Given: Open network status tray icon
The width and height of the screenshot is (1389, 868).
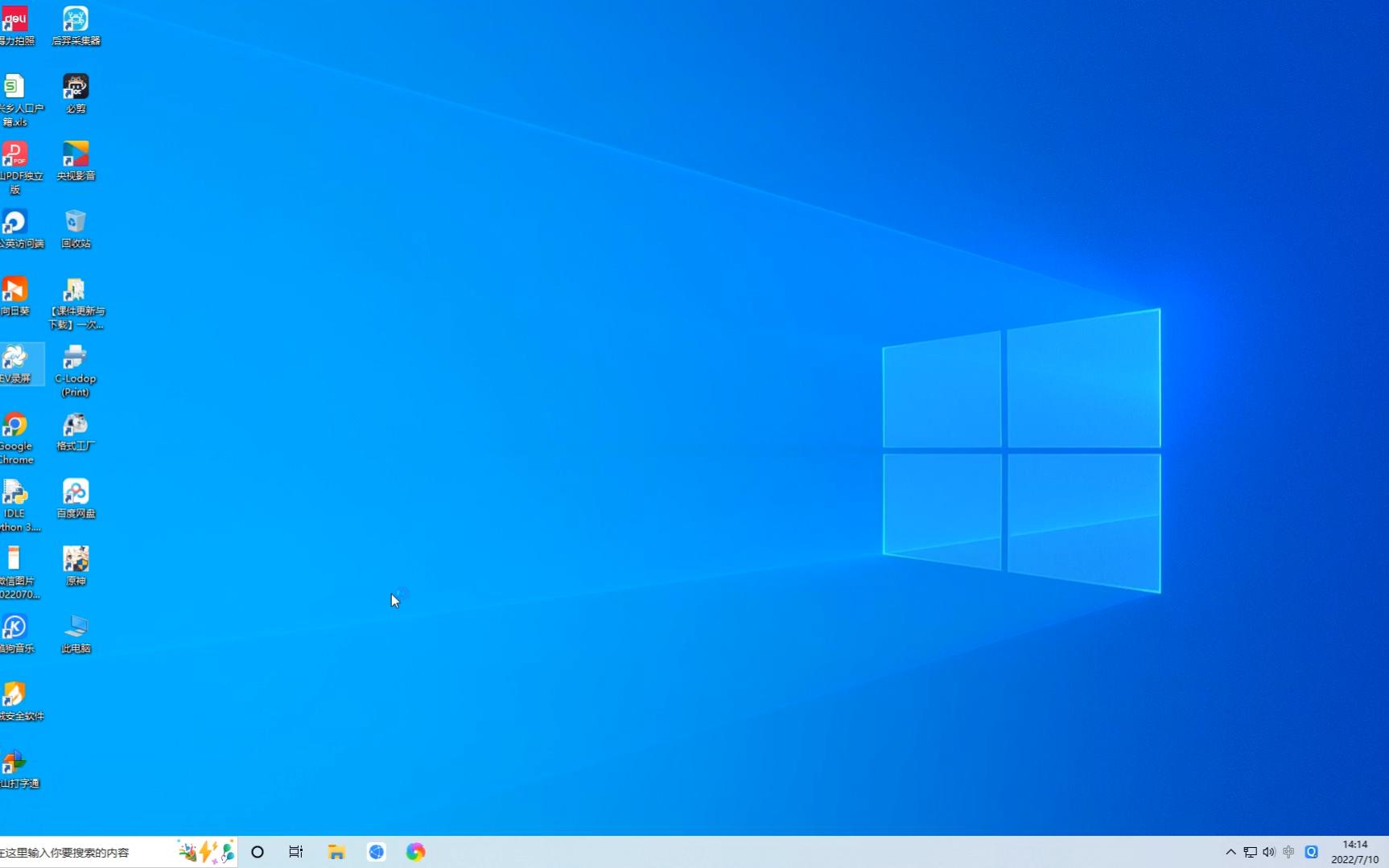Looking at the screenshot, I should 1250,852.
